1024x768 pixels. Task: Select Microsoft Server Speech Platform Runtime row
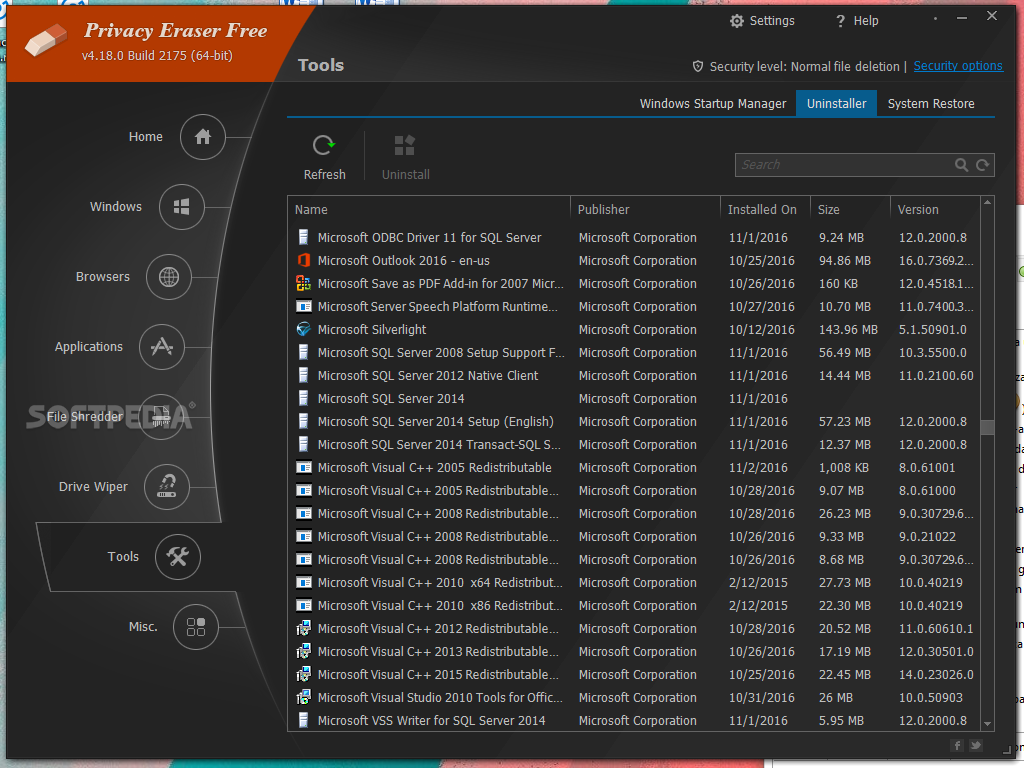tap(634, 307)
